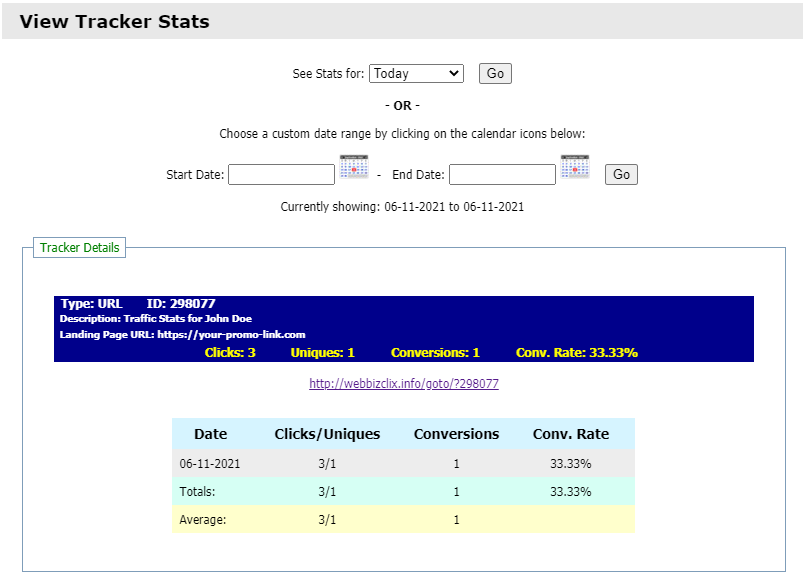Click the custom date range instruction text

pyautogui.click(x=402, y=134)
